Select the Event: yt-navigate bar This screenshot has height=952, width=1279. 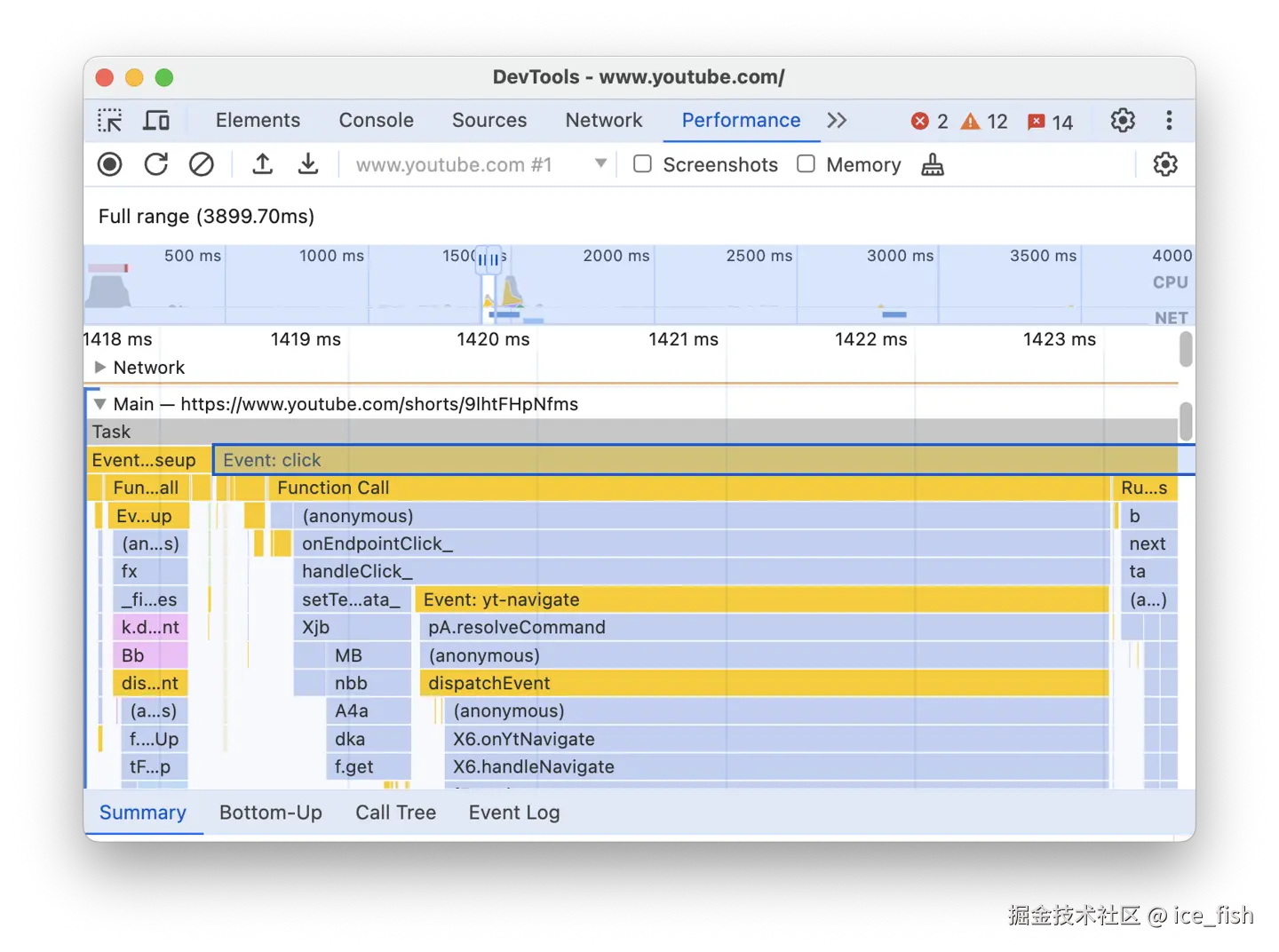[x=762, y=599]
